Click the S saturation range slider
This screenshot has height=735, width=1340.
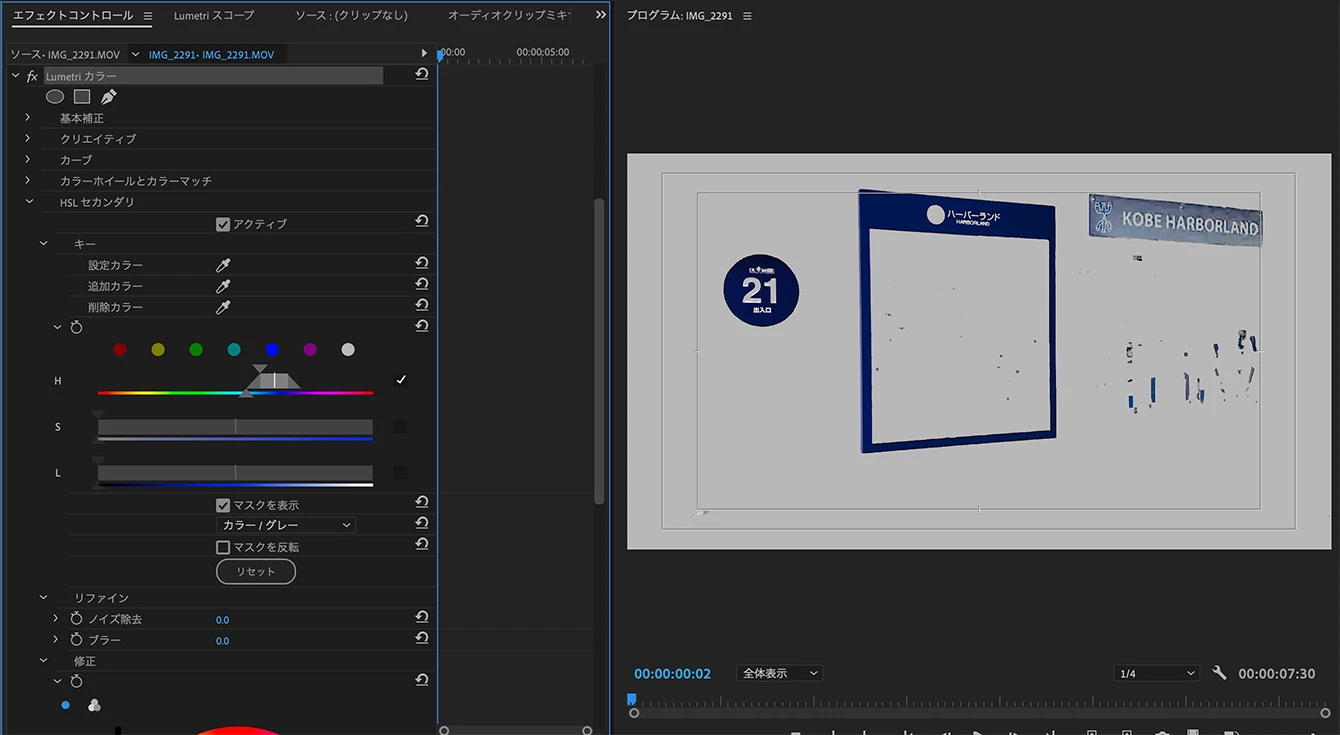235,427
